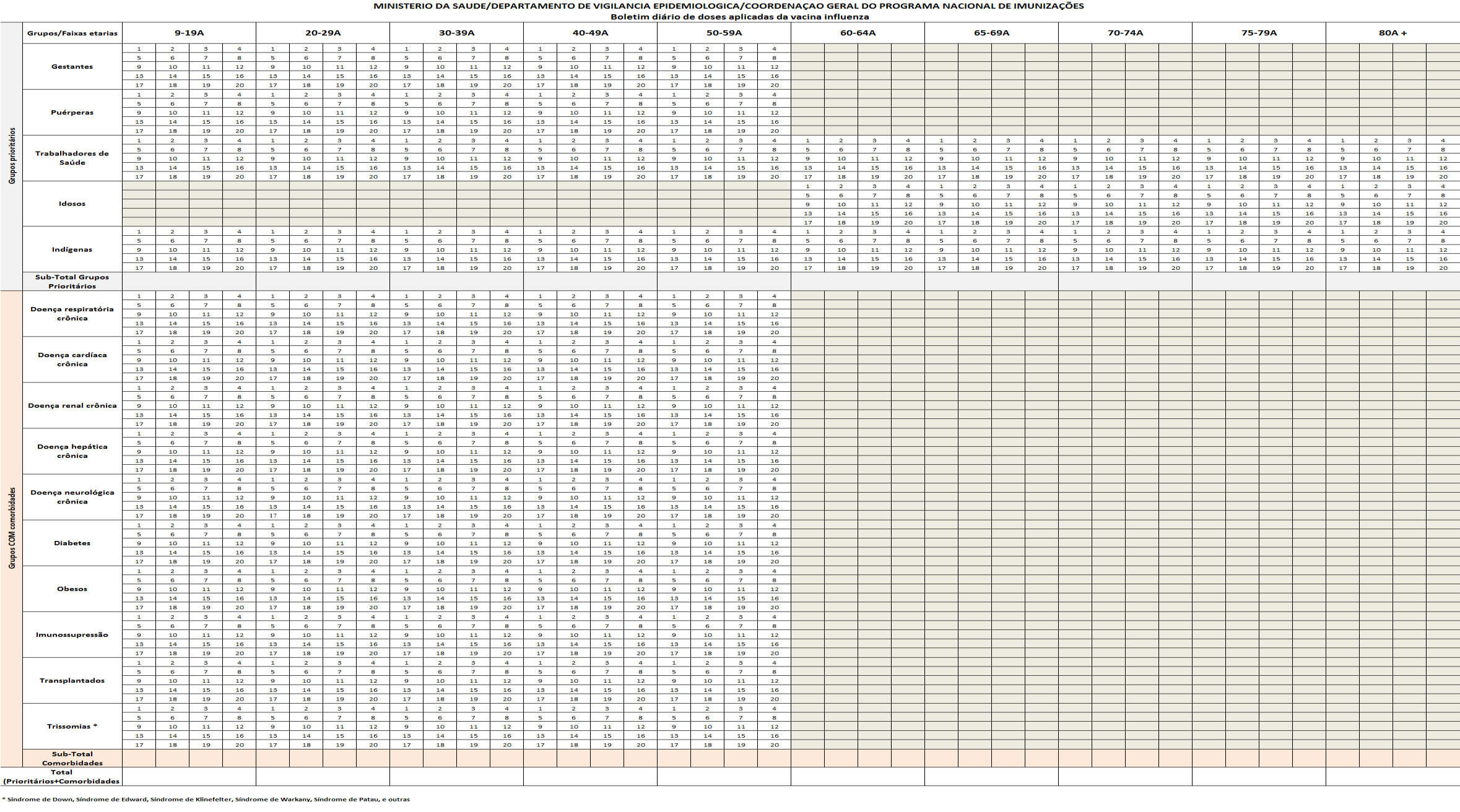Image resolution: width=1460 pixels, height=812 pixels.
Task: Select the 65-69A column header
Action: click(991, 33)
